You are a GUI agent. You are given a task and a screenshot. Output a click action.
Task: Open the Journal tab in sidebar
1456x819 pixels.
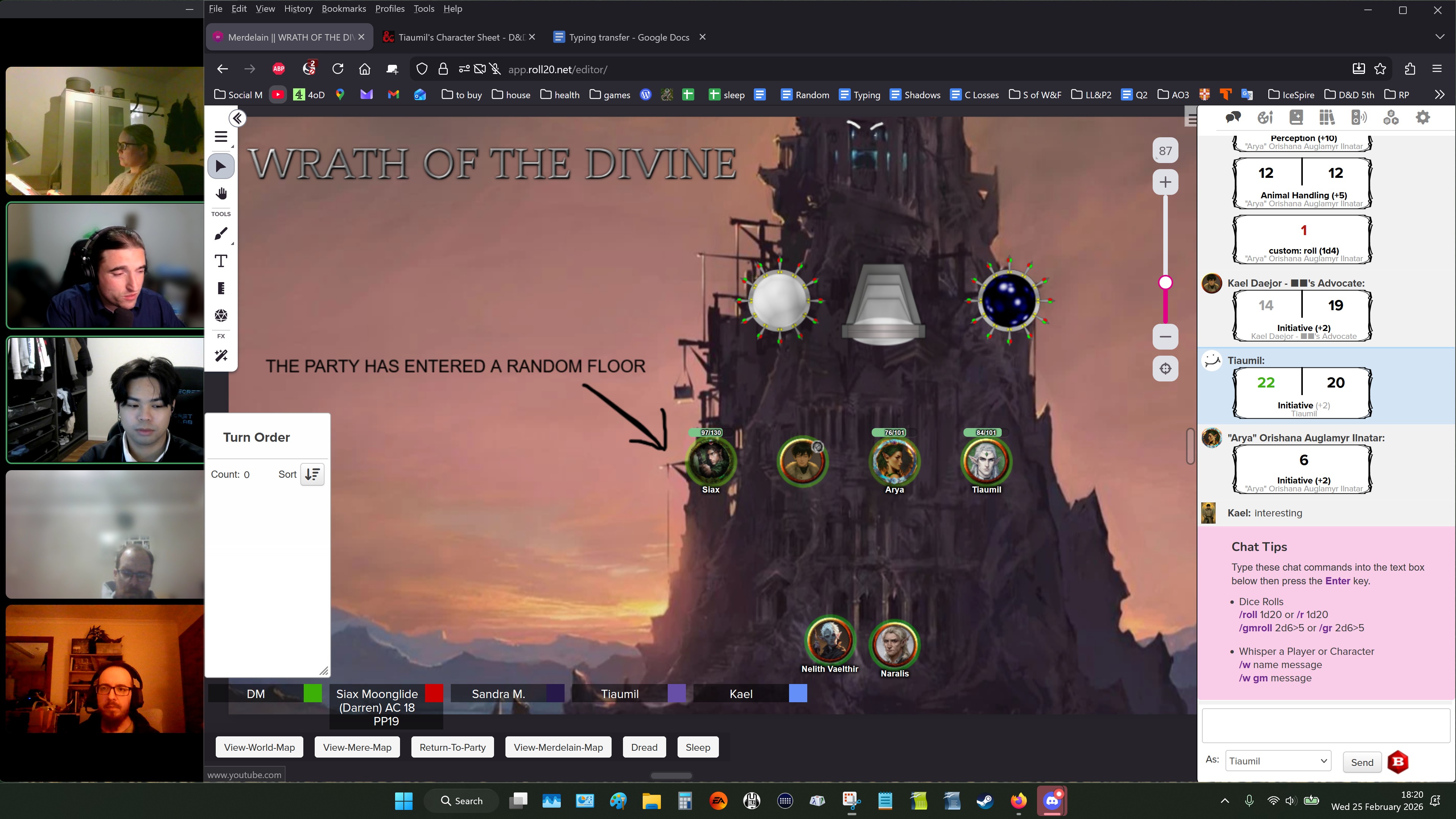tap(1296, 118)
